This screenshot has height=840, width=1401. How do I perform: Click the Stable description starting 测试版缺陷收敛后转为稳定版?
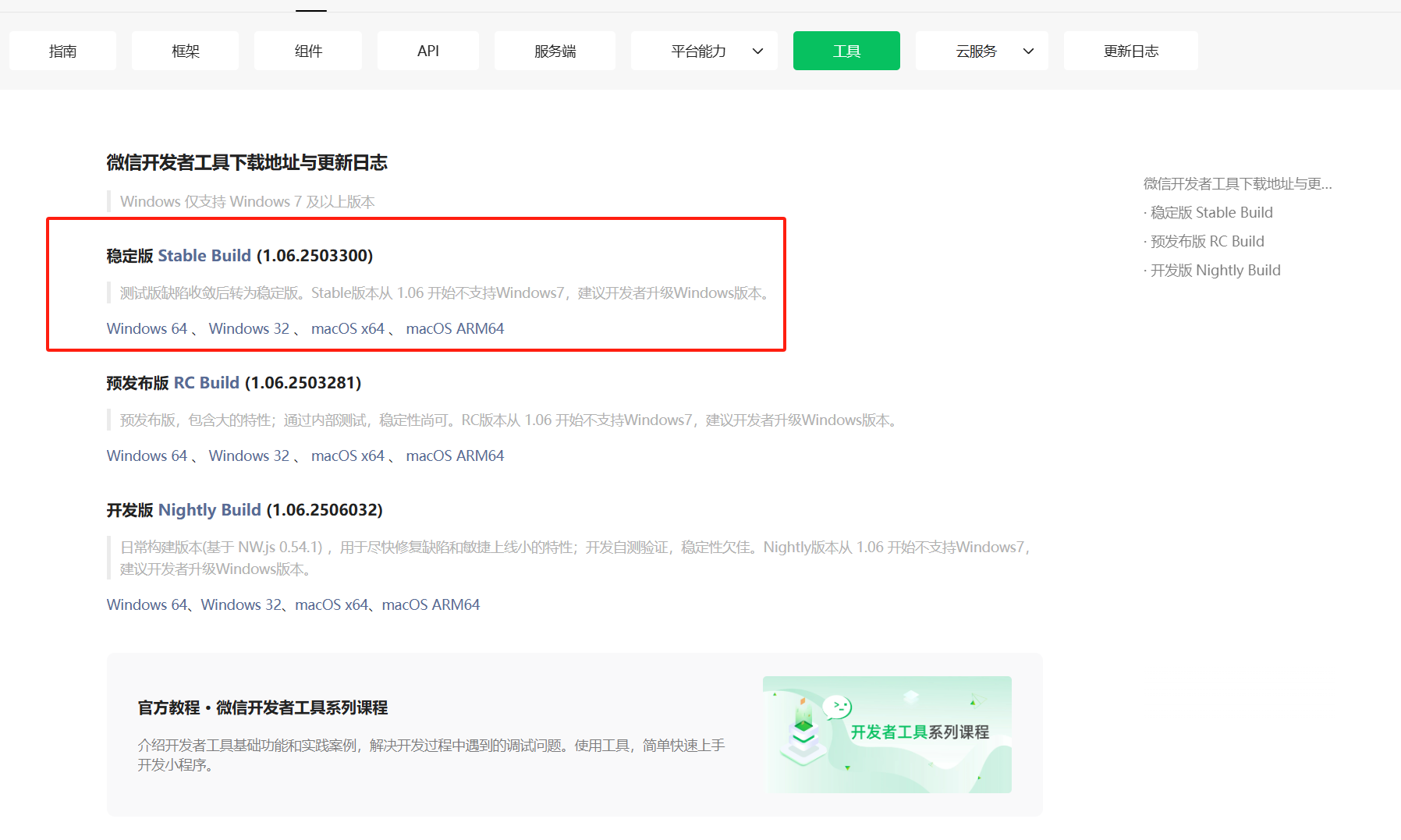pos(445,292)
